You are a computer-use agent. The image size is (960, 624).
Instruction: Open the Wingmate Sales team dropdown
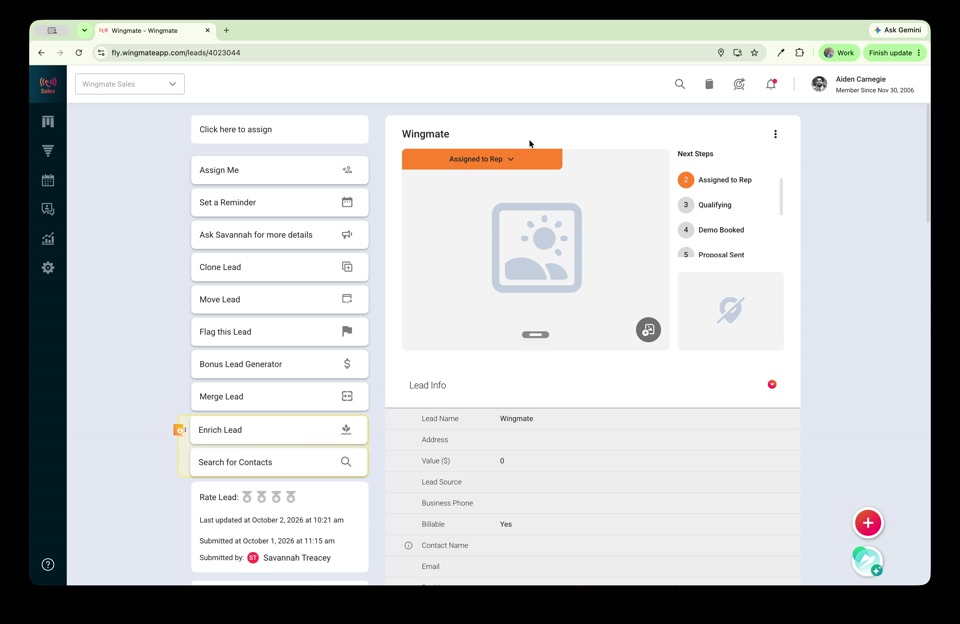(130, 84)
